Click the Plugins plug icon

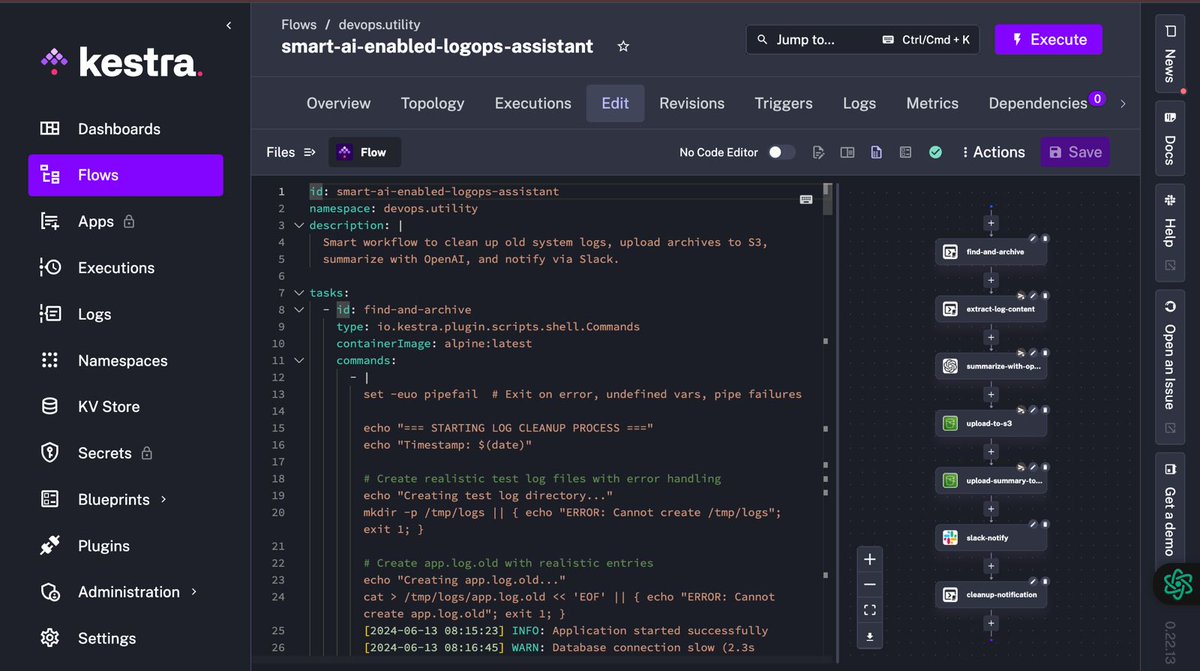49,546
